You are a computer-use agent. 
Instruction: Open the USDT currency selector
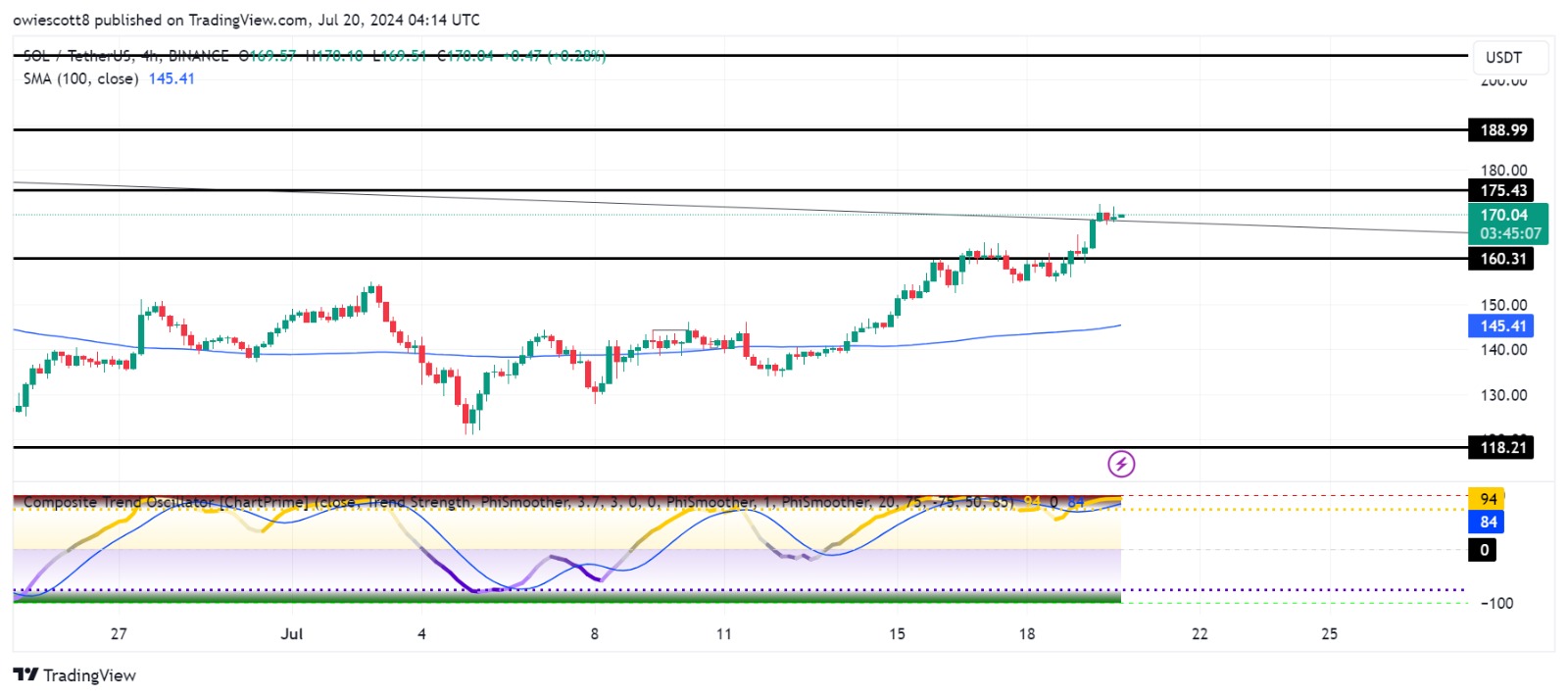point(1509,58)
